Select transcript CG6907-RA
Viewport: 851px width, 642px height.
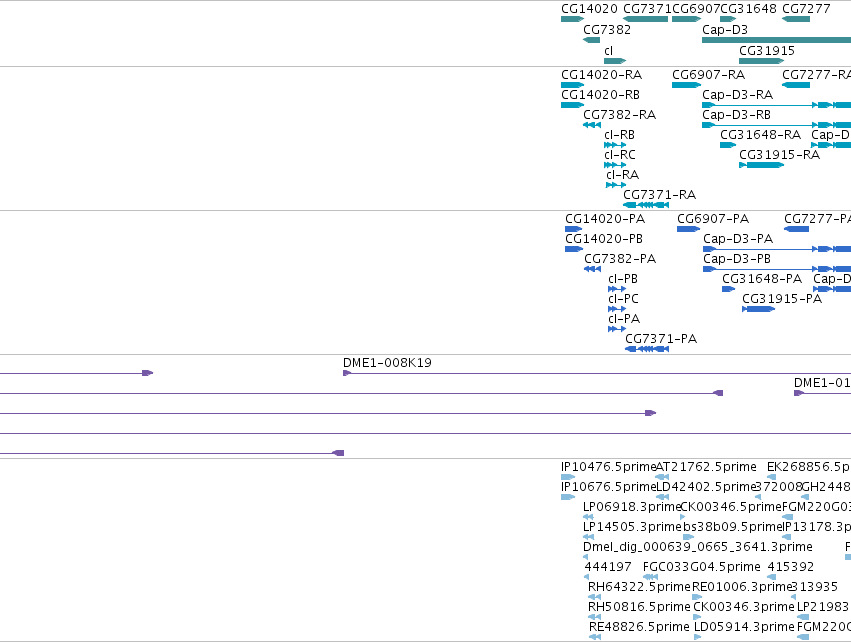tap(687, 85)
